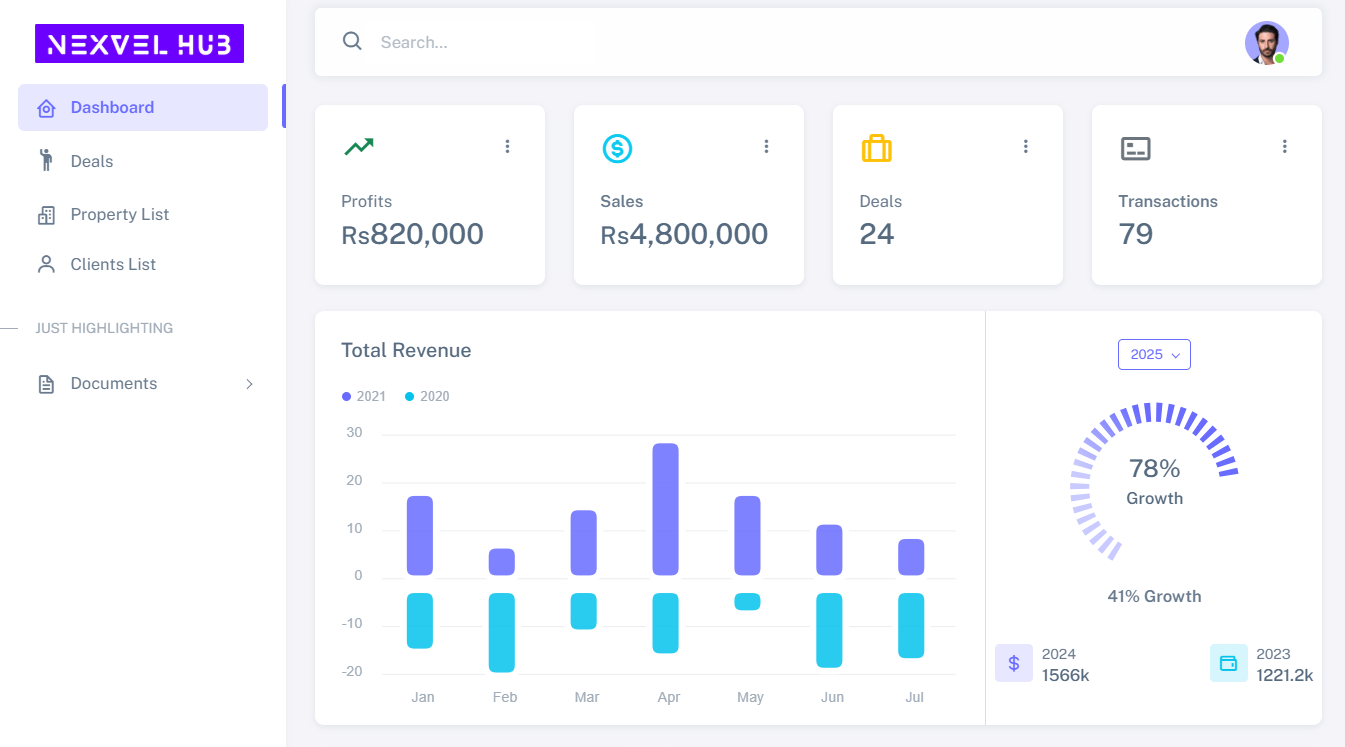Click the green Profits trend arrow icon

coord(359,147)
